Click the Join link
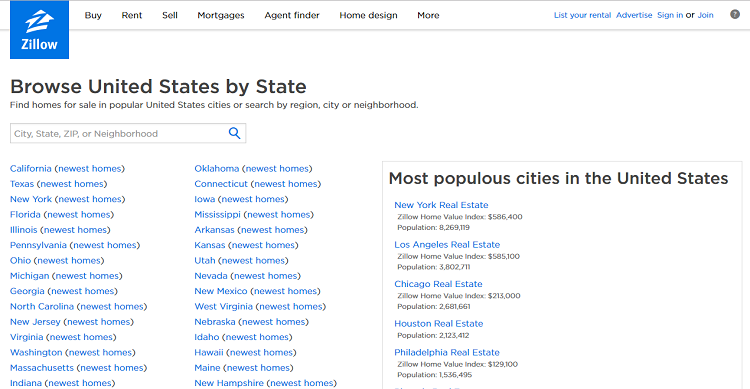750x389 pixels. tap(705, 15)
